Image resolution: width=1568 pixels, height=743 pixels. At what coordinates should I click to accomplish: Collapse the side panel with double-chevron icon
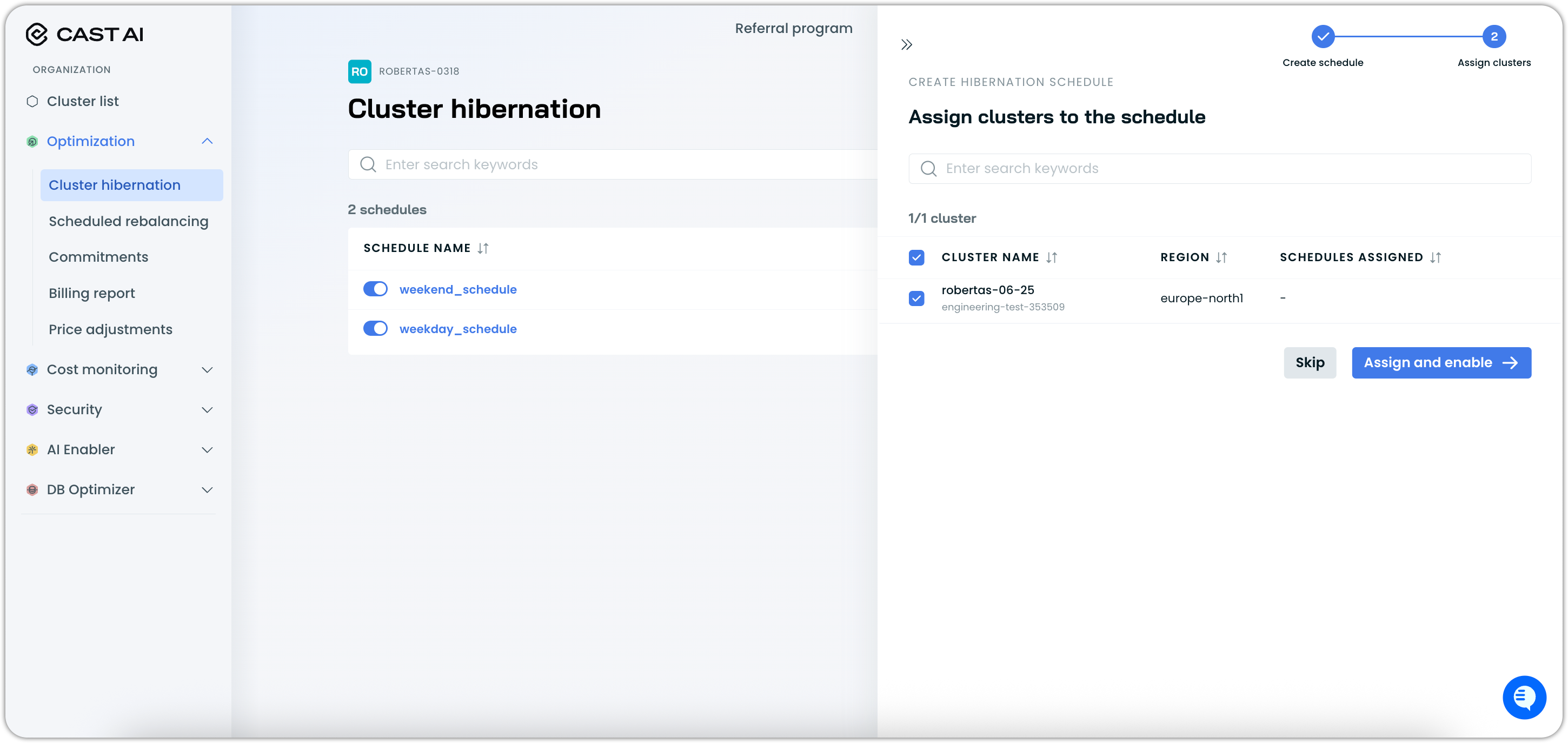[906, 44]
